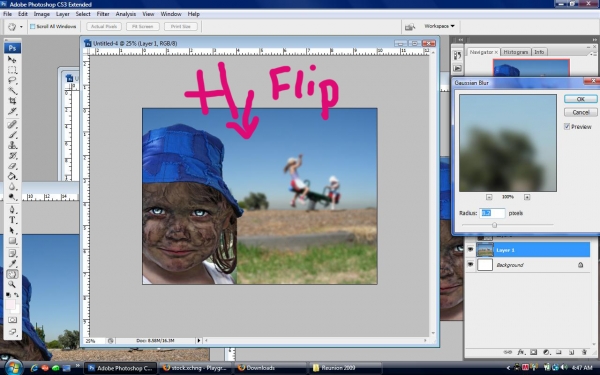This screenshot has width=600, height=375.
Task: Select the Pen tool
Action: coord(12,210)
